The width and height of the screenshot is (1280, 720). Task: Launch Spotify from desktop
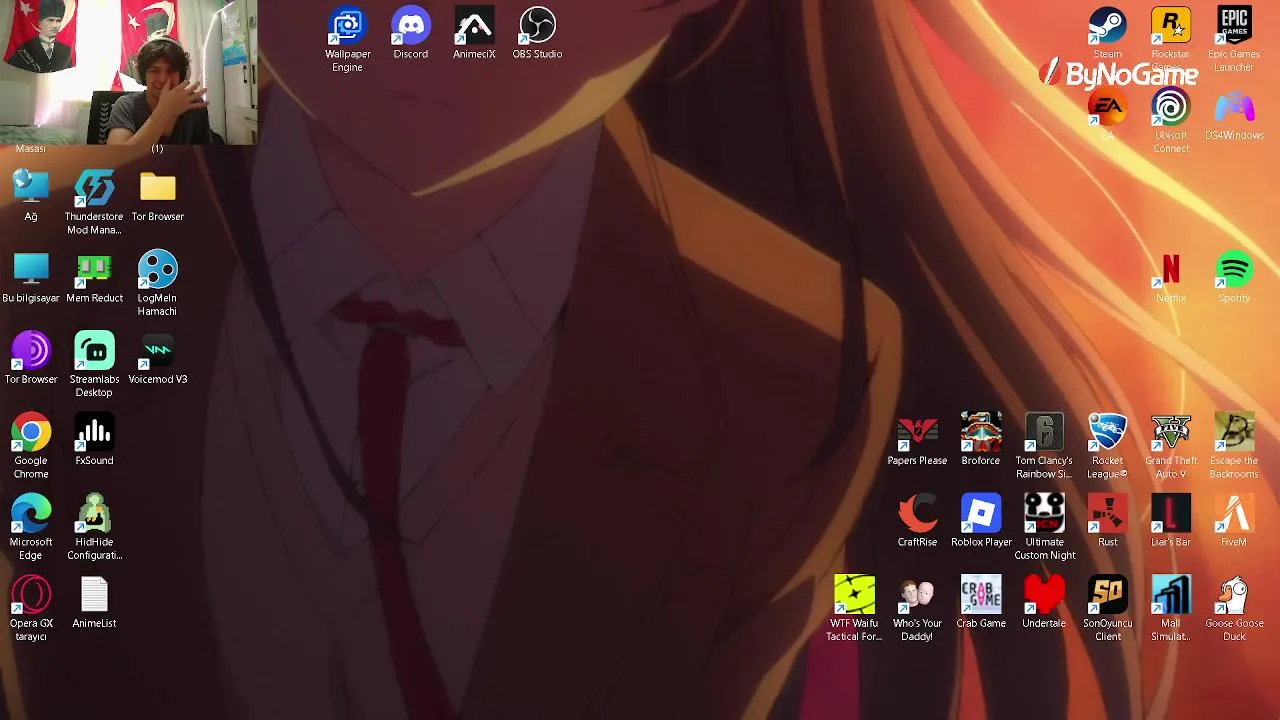coord(1234,270)
